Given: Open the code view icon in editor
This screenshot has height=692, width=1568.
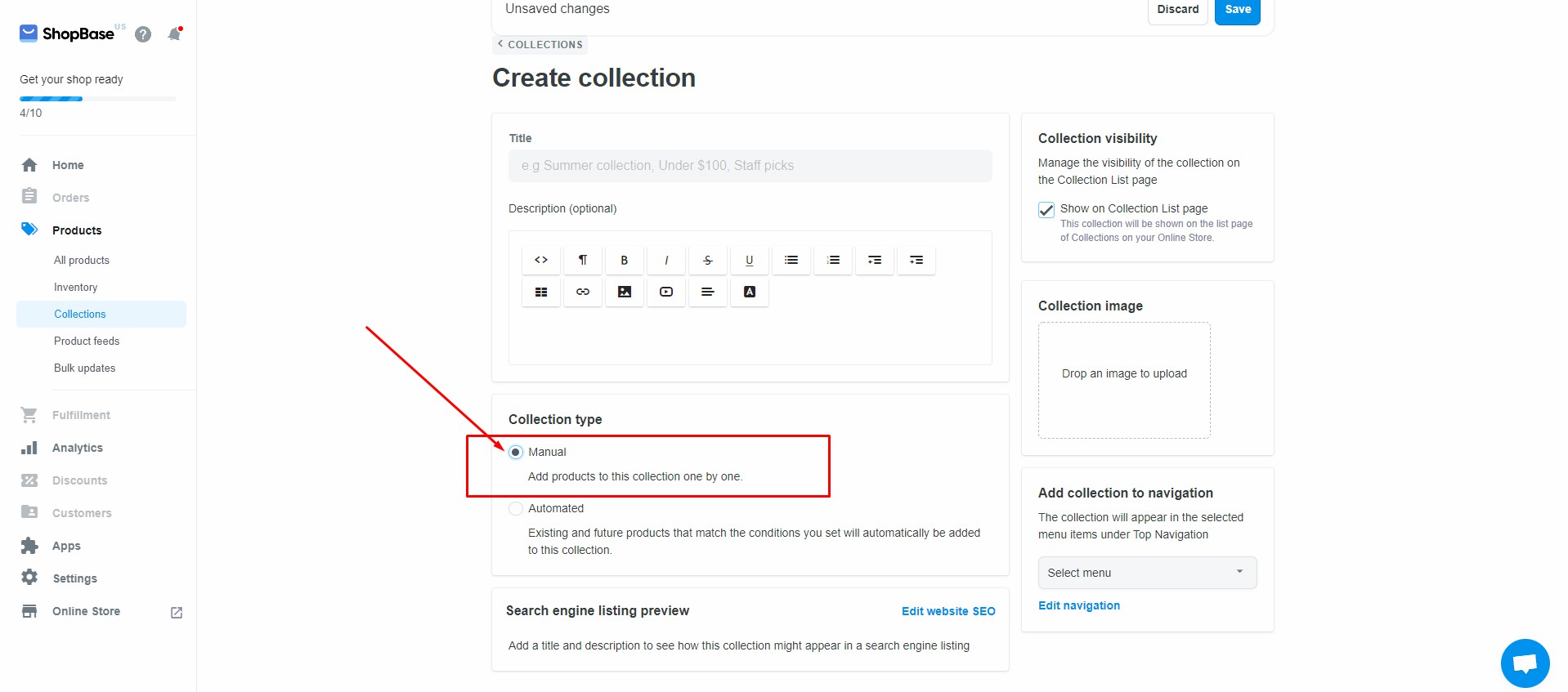Looking at the screenshot, I should [540, 260].
